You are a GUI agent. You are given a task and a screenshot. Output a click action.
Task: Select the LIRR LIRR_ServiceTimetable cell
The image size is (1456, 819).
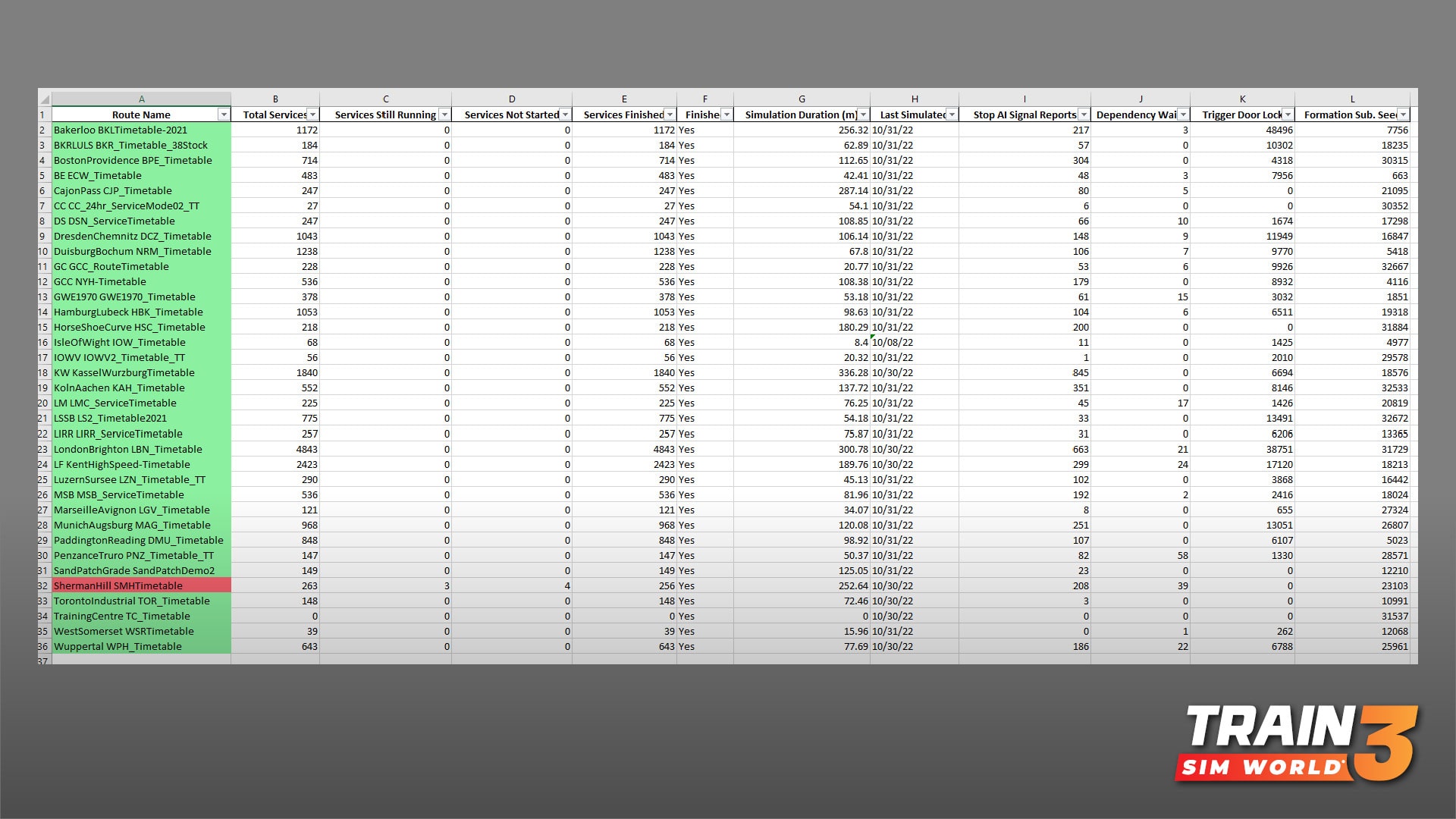click(141, 434)
